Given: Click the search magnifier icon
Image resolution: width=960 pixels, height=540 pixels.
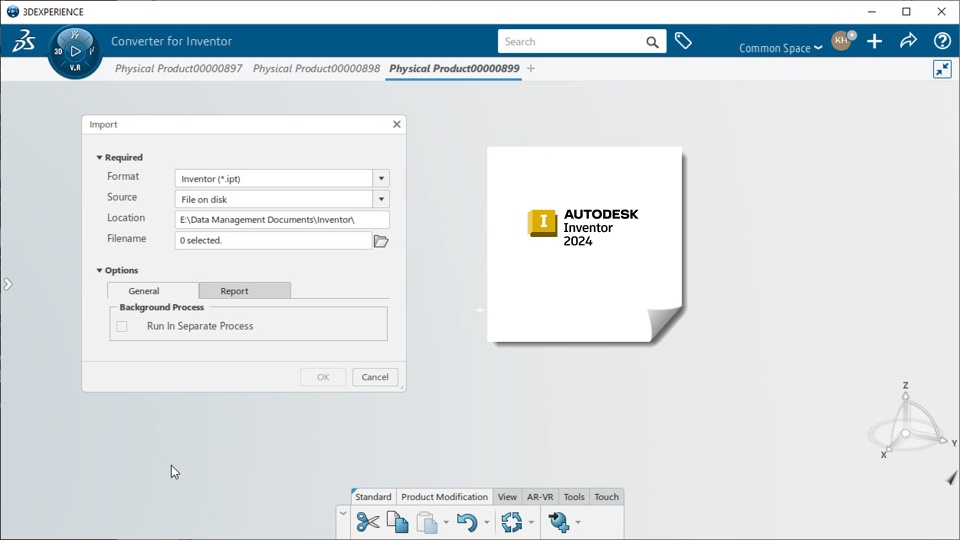Looking at the screenshot, I should point(652,42).
